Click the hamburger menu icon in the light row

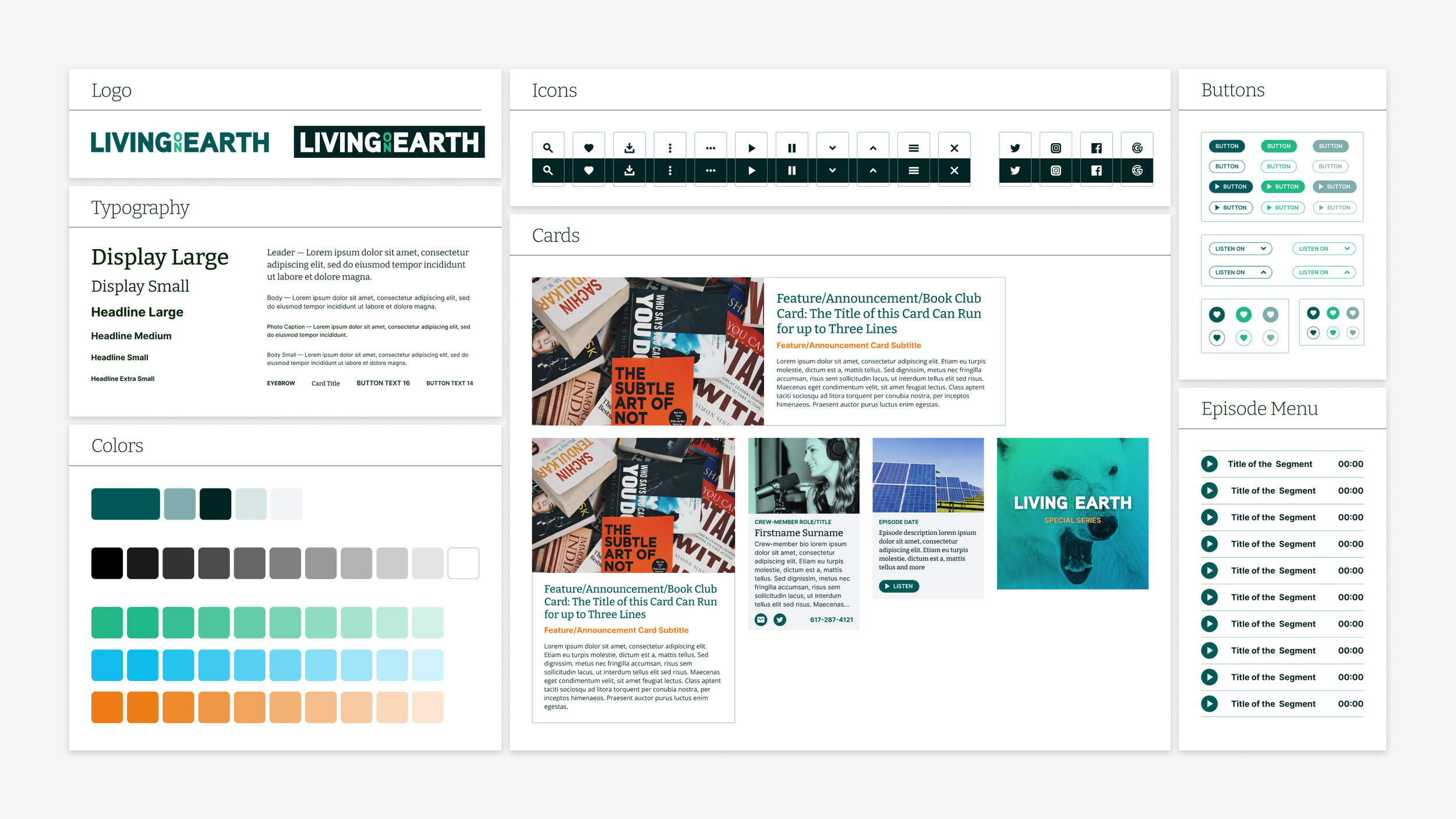[x=913, y=148]
